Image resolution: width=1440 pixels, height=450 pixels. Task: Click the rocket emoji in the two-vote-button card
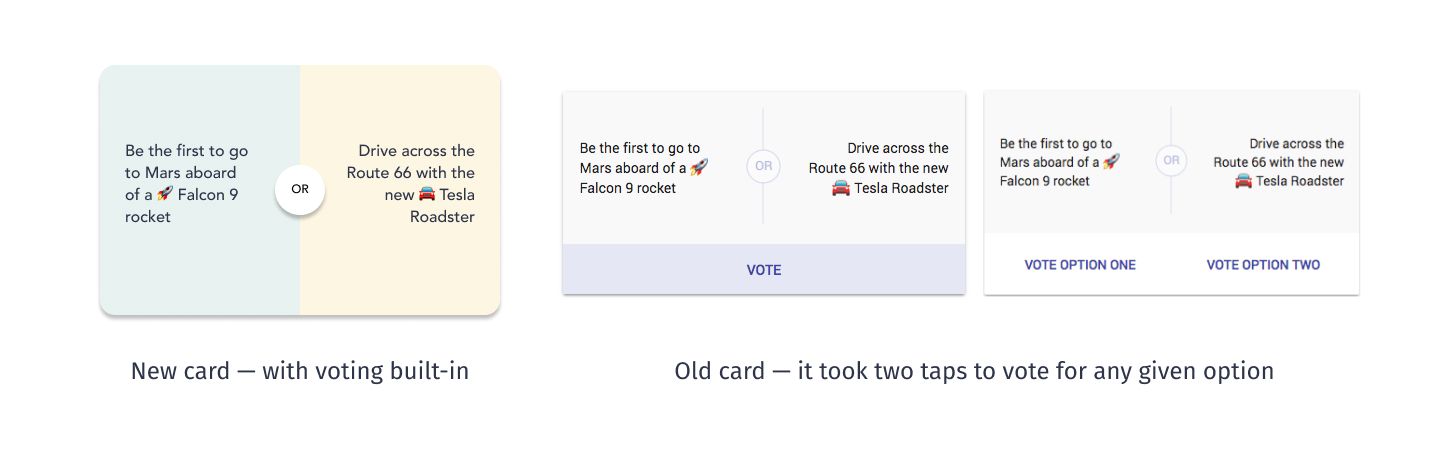(1111, 161)
